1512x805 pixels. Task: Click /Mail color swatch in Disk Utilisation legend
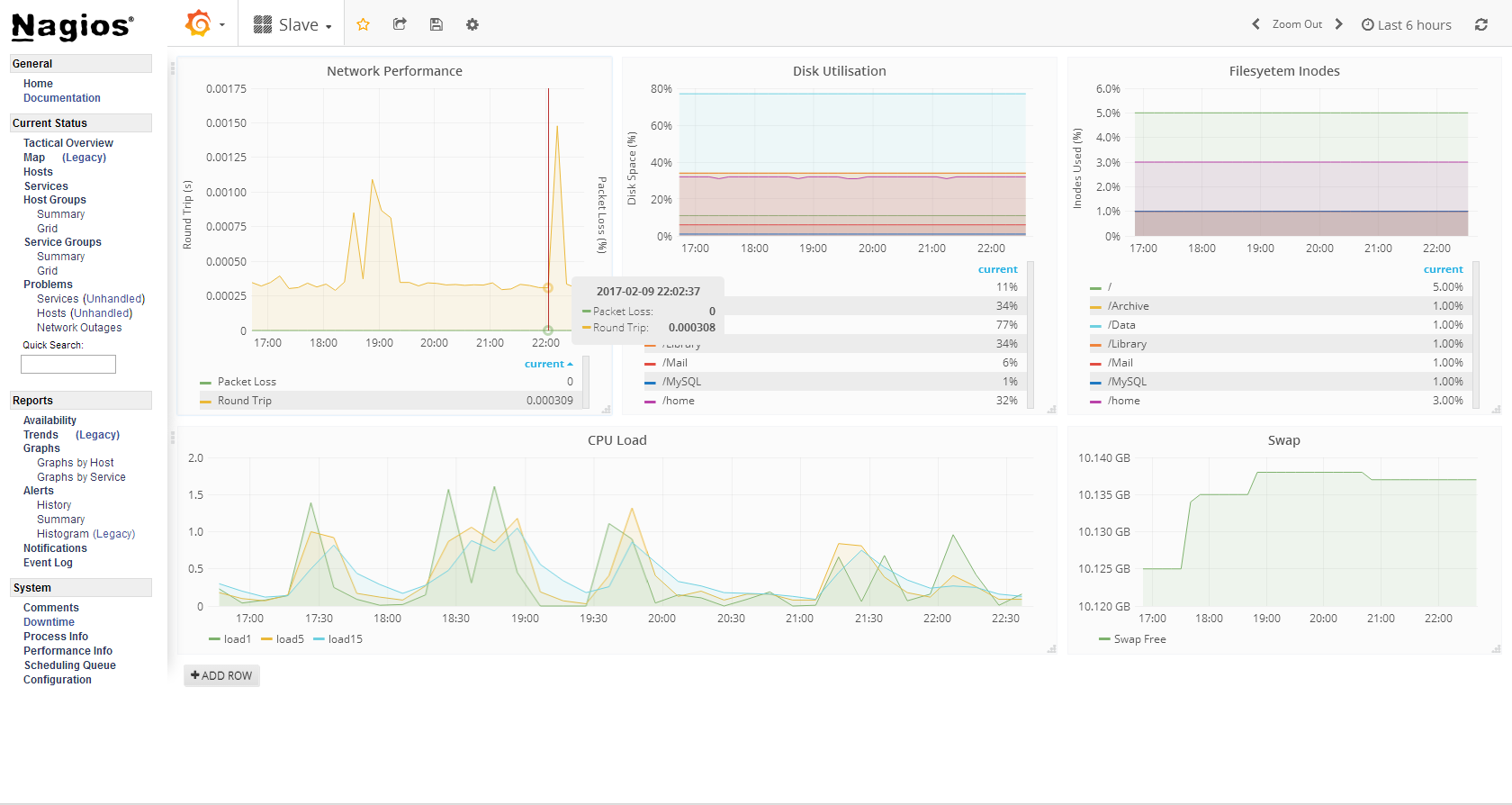tap(650, 364)
